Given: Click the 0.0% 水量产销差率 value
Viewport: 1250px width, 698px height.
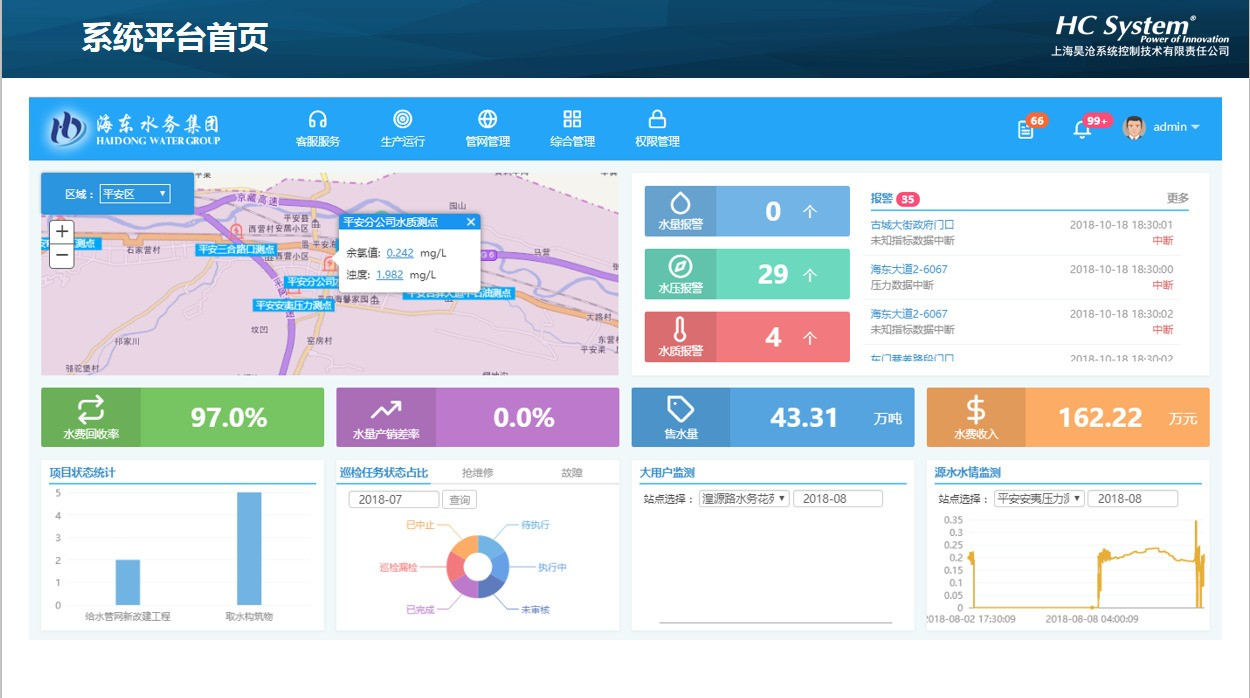Looking at the screenshot, I should point(524,417).
